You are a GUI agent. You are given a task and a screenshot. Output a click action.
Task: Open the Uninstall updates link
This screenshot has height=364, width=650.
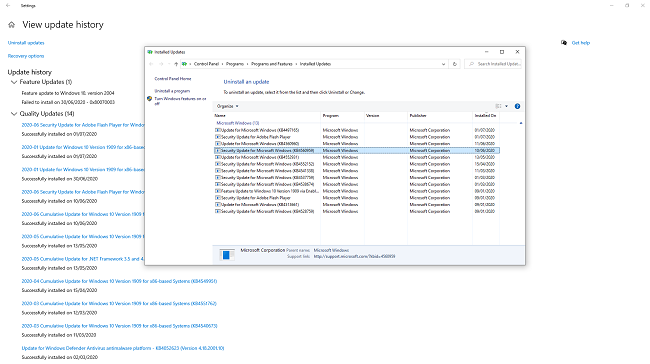click(x=26, y=43)
